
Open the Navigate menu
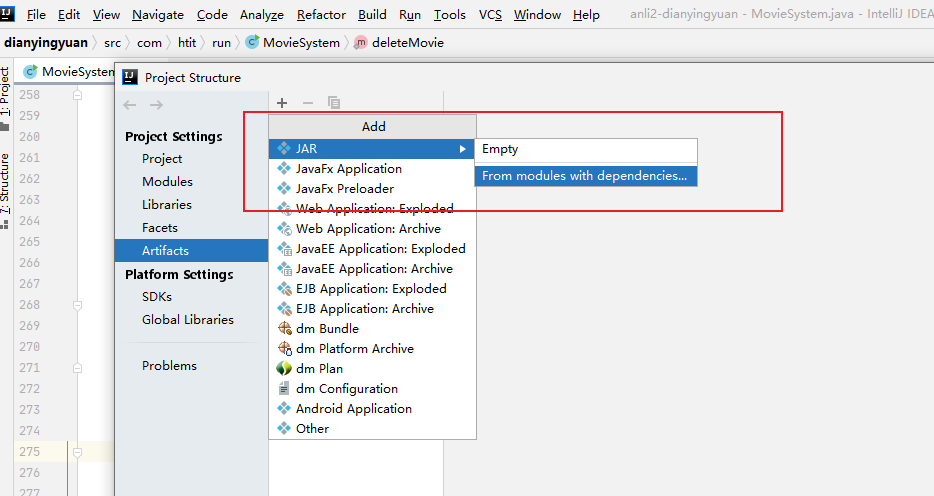[x=158, y=14]
